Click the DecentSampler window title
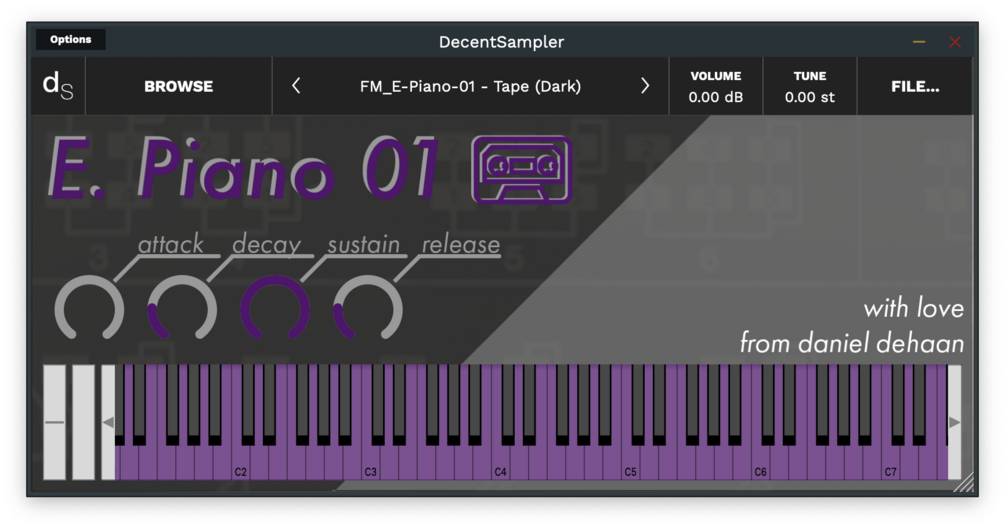 click(x=501, y=42)
